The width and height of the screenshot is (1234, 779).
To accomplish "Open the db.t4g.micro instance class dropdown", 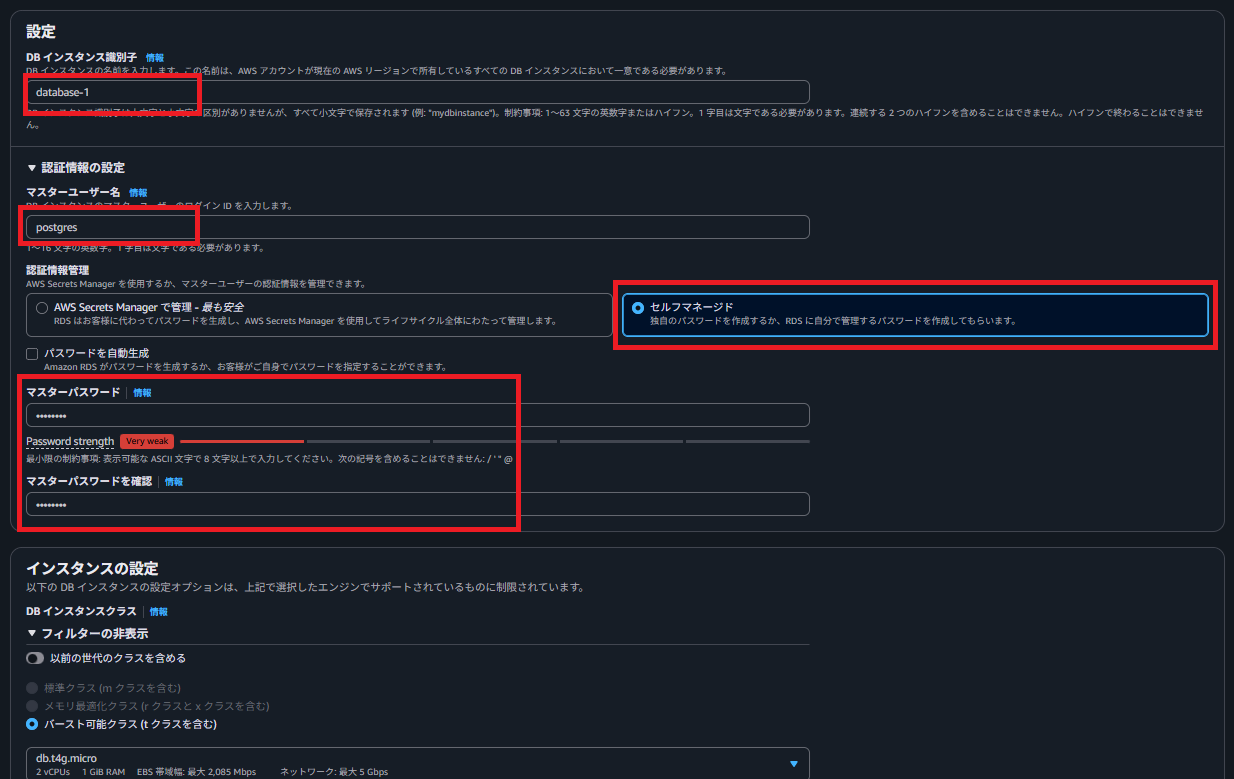I will (417, 764).
